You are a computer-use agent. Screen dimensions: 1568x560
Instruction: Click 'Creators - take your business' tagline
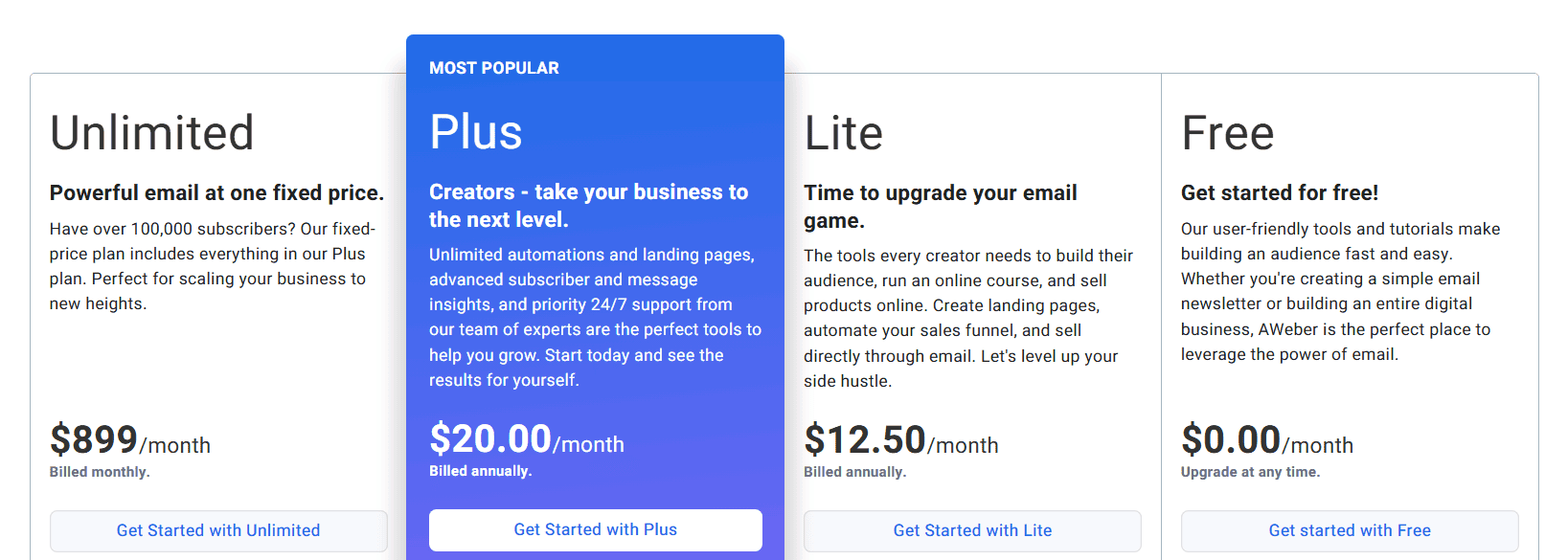coord(588,205)
